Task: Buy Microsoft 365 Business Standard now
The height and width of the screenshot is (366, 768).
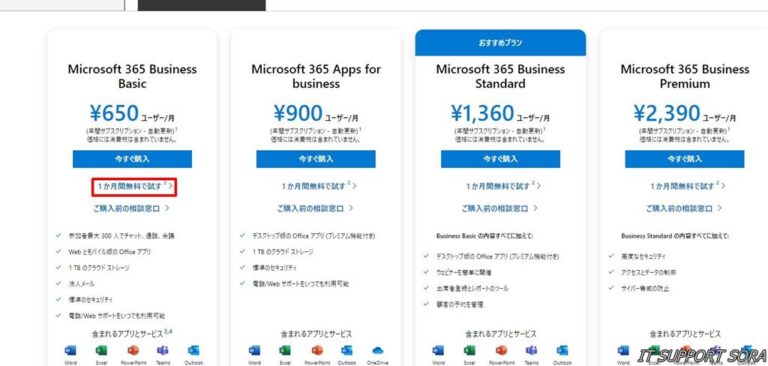Action: [500, 159]
